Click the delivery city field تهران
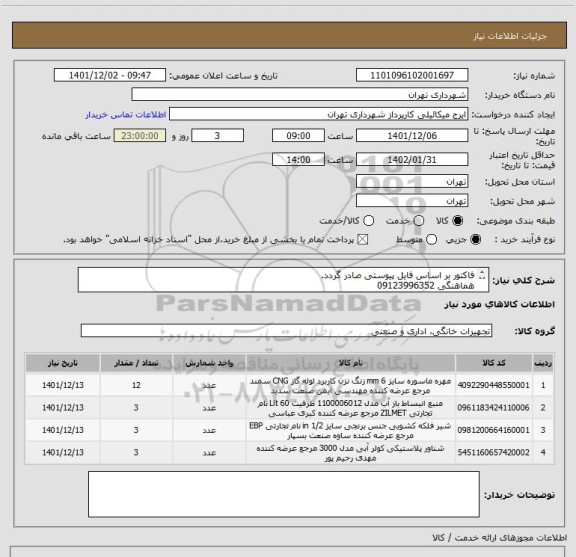The image size is (576, 557). coord(412,201)
